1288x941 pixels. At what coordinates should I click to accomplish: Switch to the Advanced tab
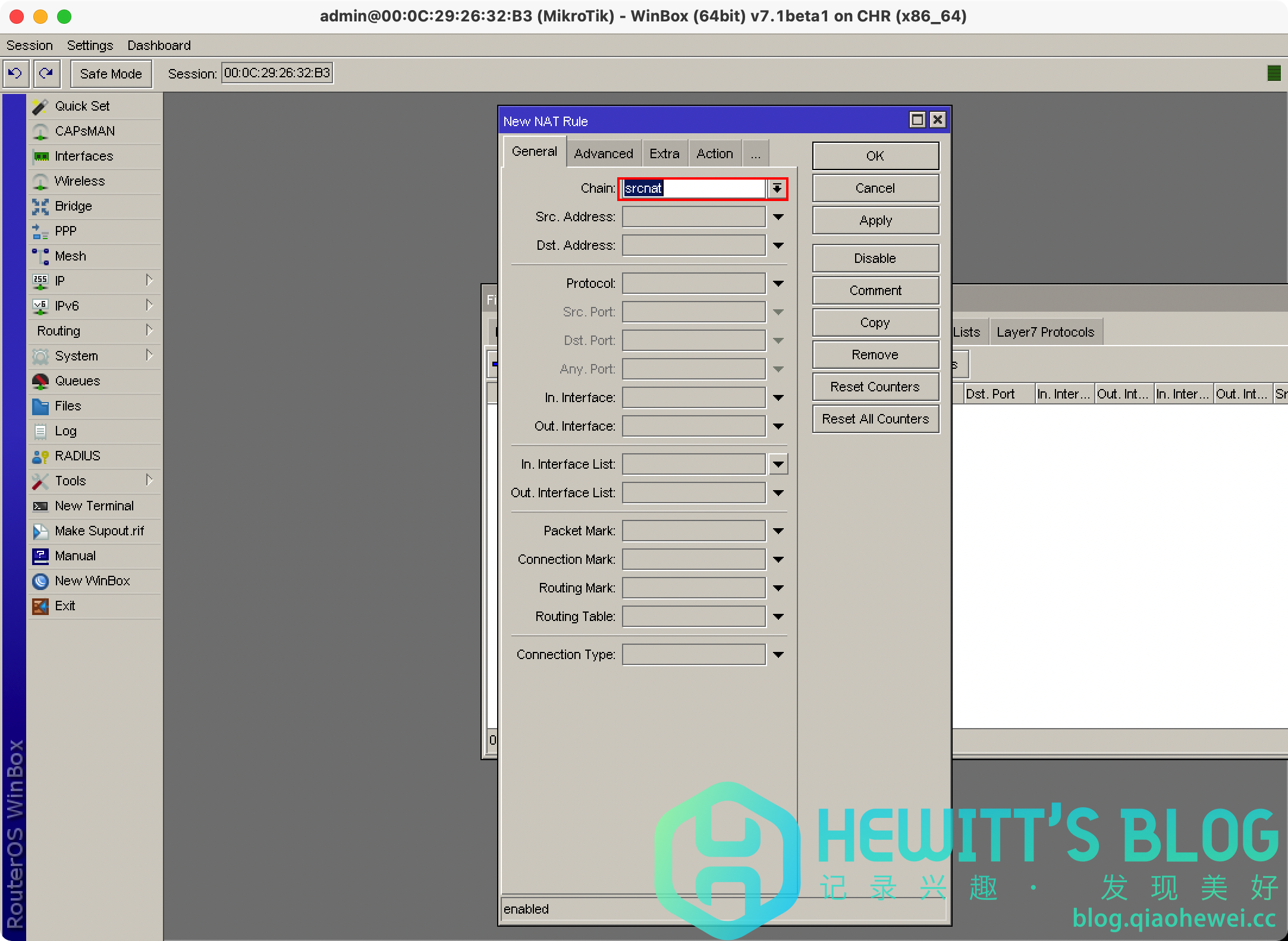(x=603, y=153)
